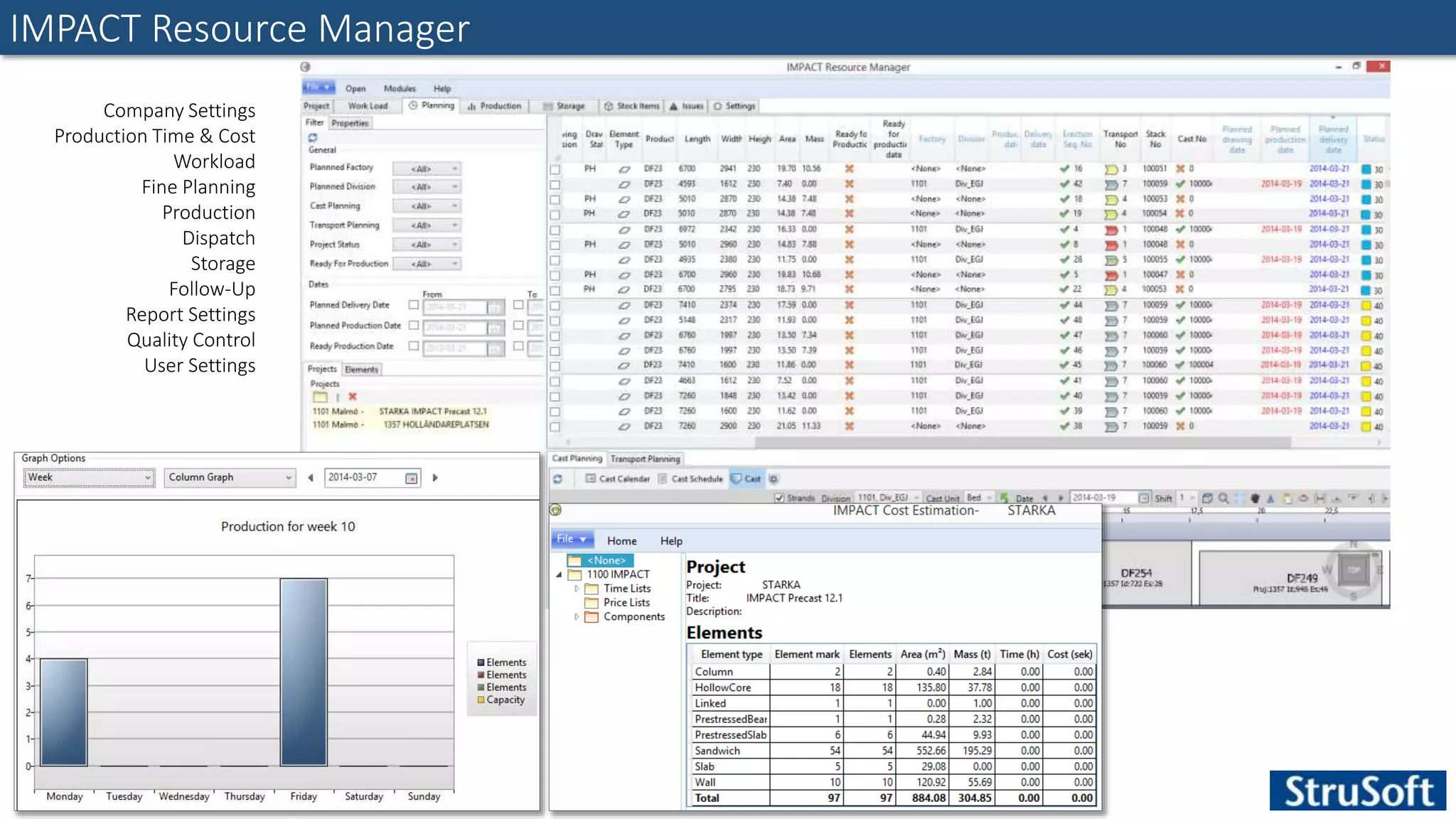Enable the Planned Delivery Date From checkbox
The image size is (1456, 819).
(x=414, y=305)
